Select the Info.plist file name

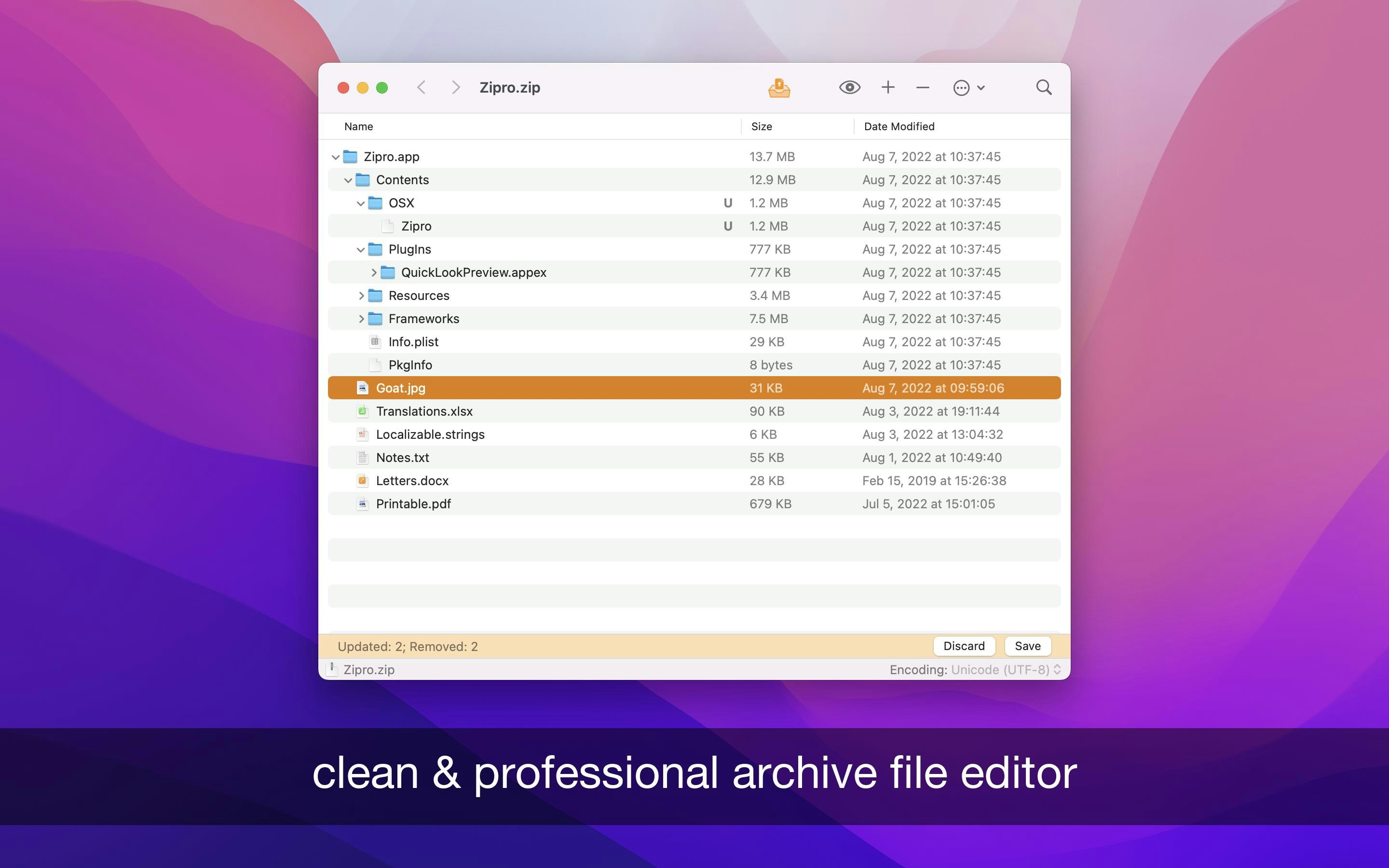click(x=413, y=341)
